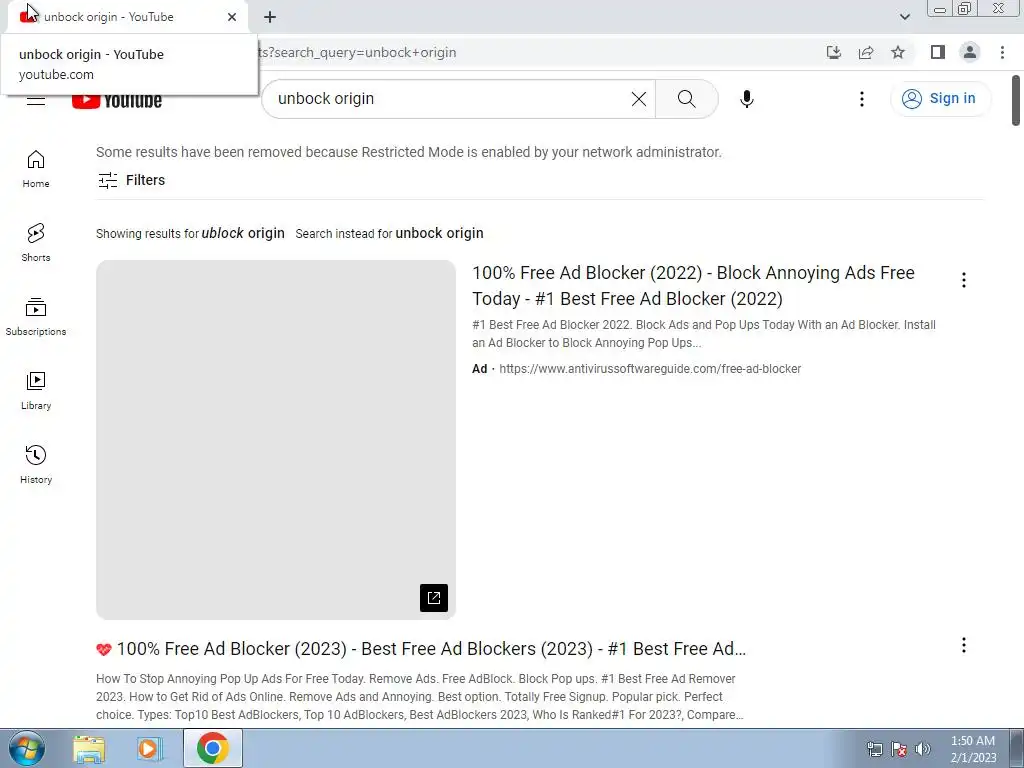Click the page vertical scrollbar thumb
The height and width of the screenshot is (768, 1024).
(1016, 100)
